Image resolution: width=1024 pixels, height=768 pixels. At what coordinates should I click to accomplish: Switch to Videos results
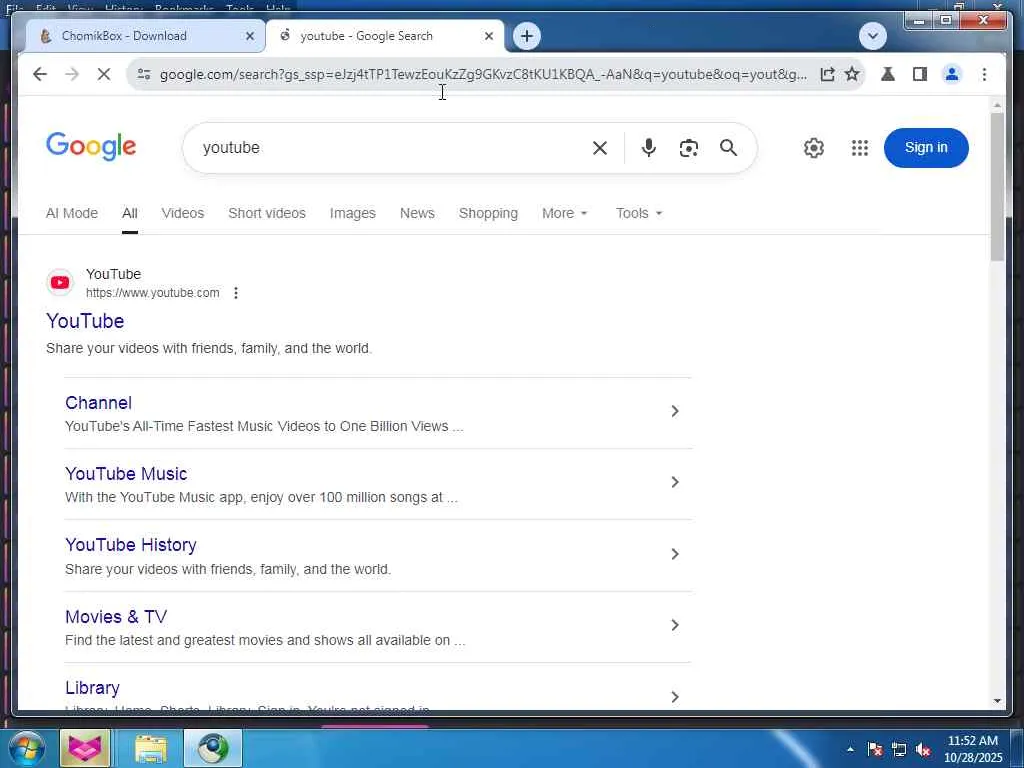[183, 214]
